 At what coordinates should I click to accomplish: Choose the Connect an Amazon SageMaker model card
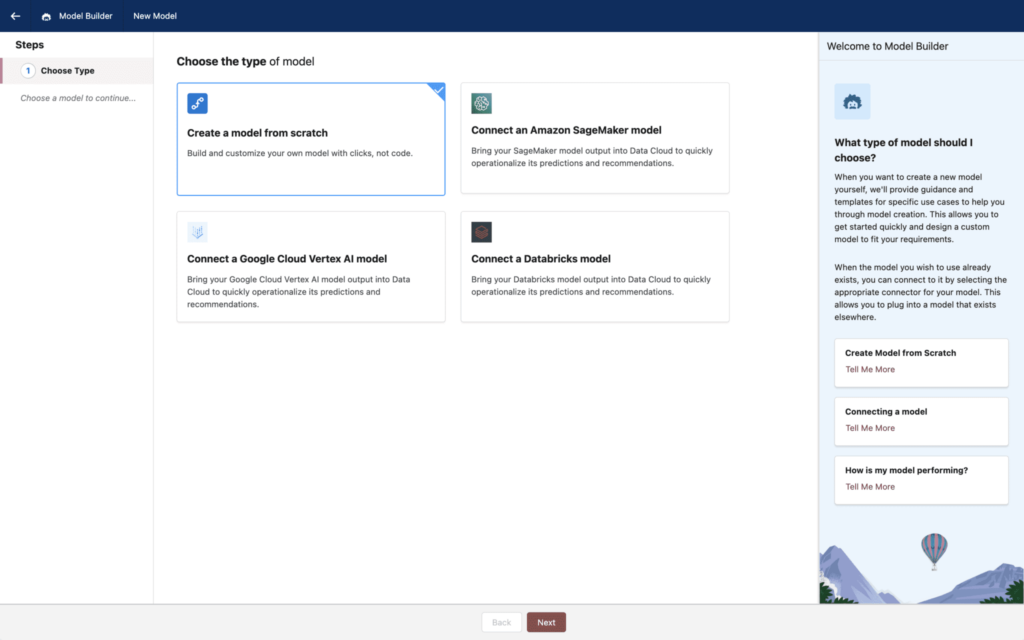click(x=595, y=138)
